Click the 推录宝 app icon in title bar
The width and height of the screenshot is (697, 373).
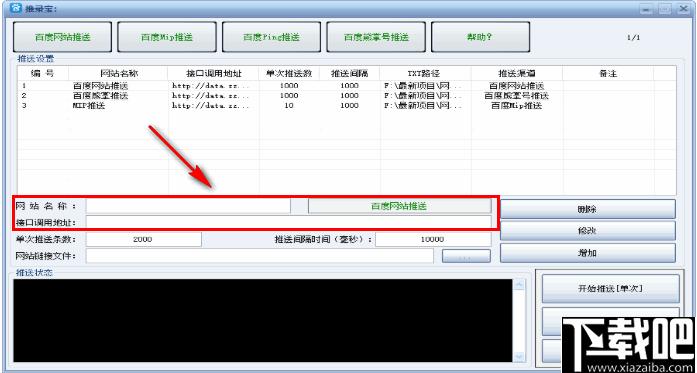coord(16,8)
